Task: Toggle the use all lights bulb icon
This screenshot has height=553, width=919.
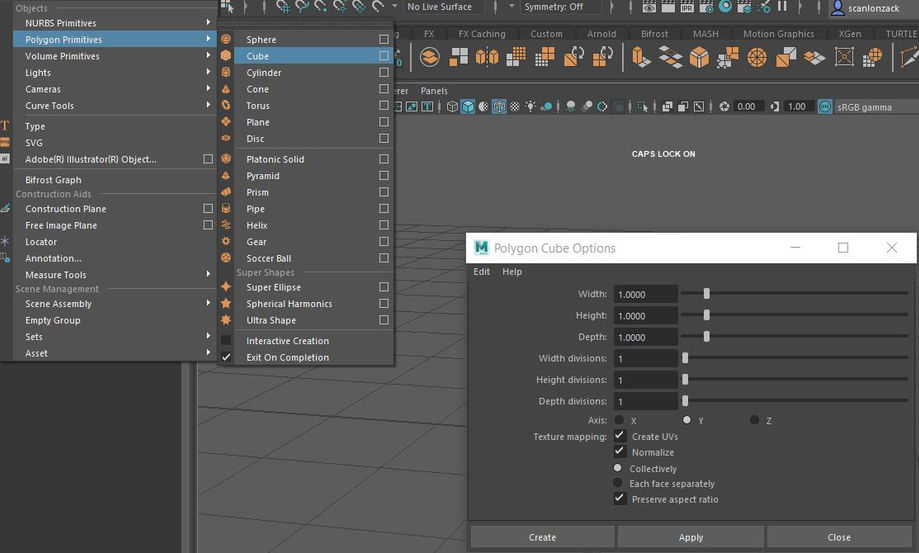Action: (530, 107)
